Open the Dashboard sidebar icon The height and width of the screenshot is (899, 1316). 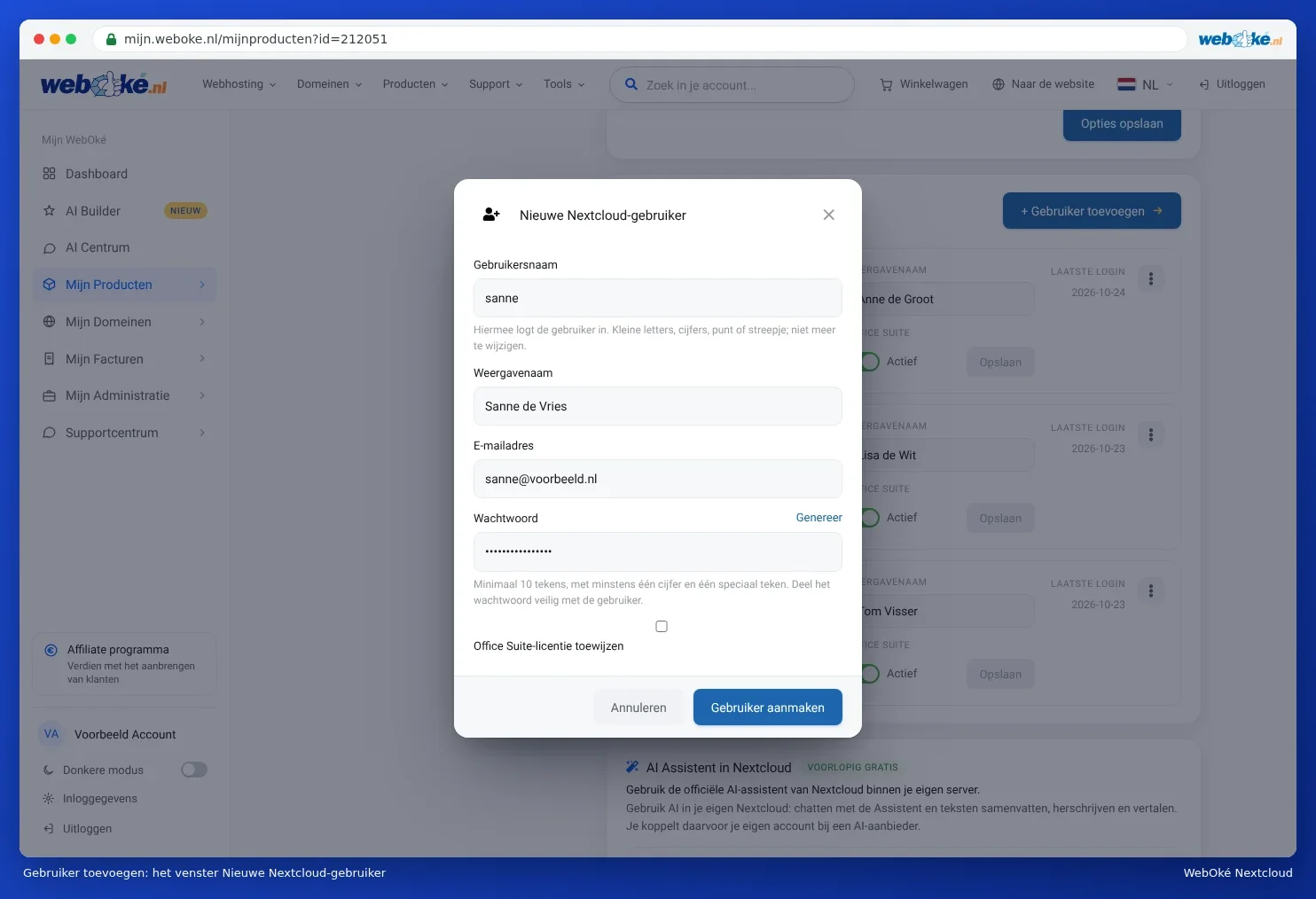(49, 174)
